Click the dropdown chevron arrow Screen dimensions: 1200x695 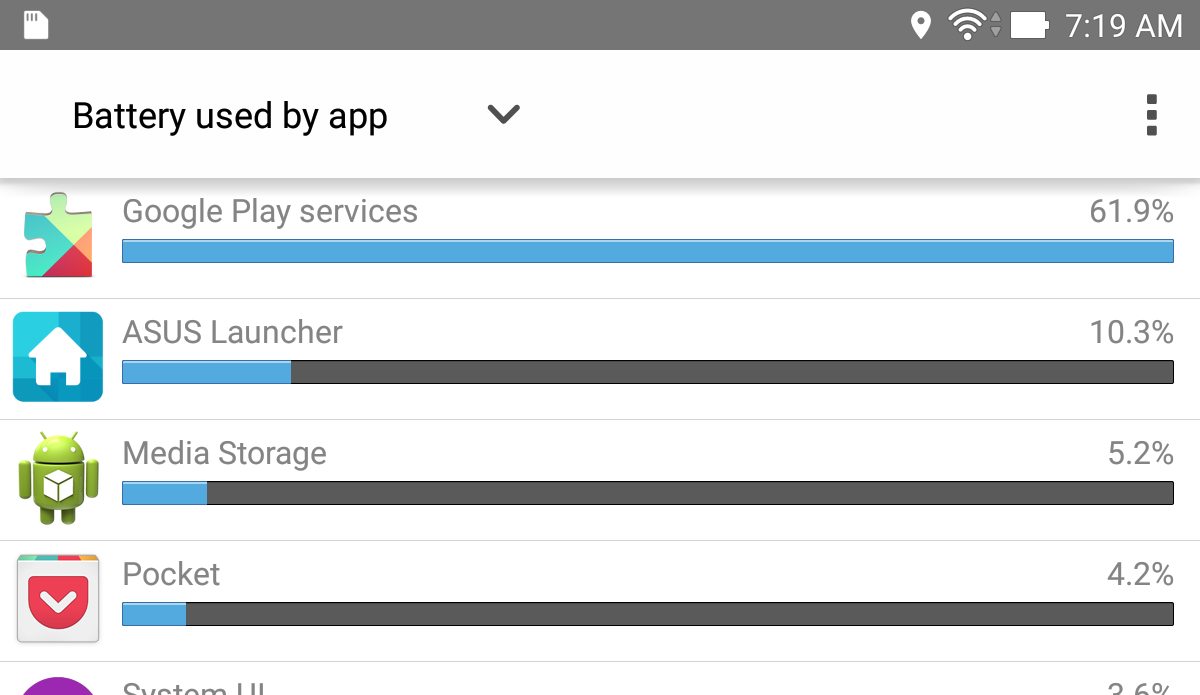[x=503, y=115]
